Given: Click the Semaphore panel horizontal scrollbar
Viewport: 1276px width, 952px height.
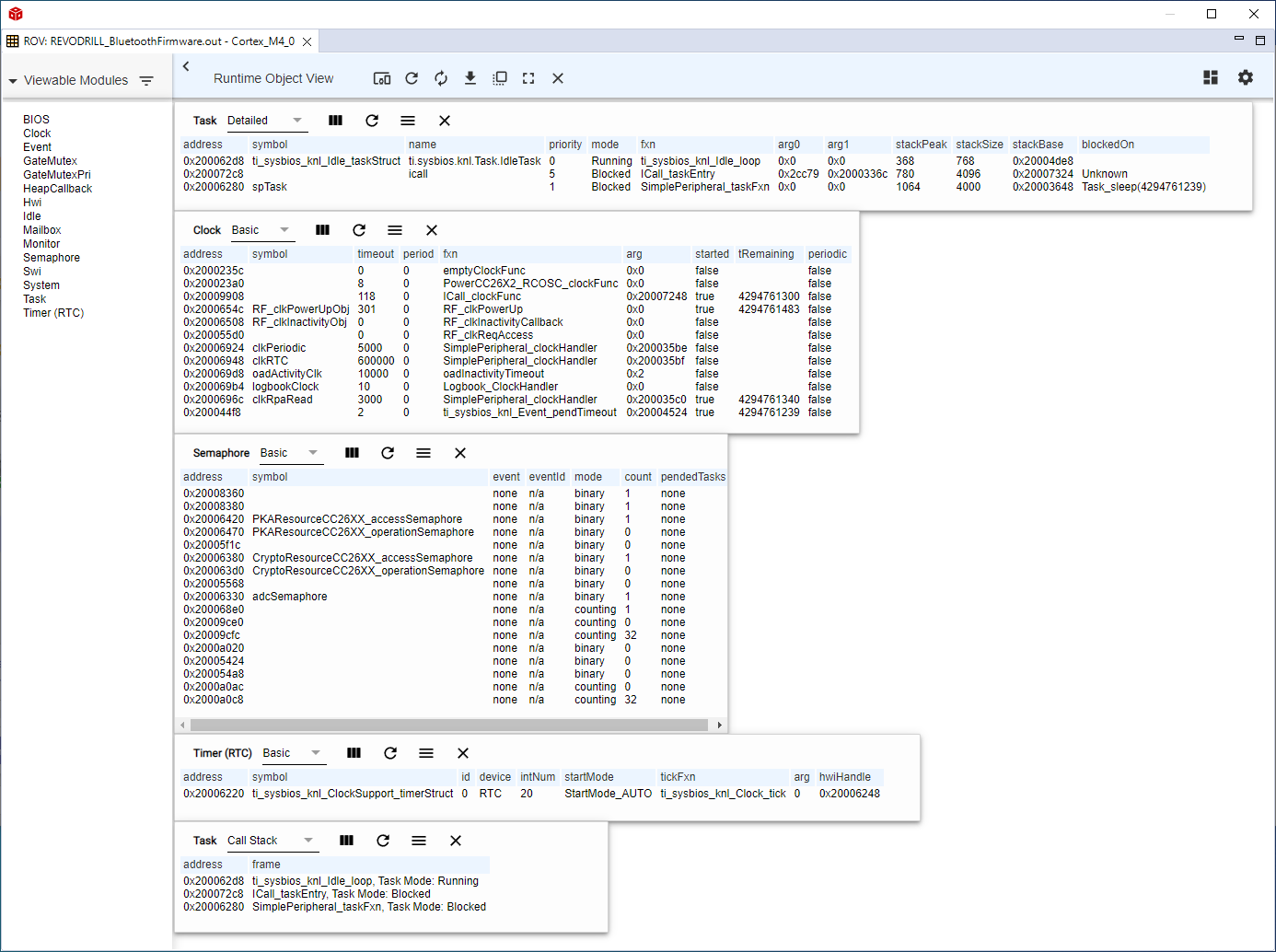Looking at the screenshot, I should pos(448,726).
